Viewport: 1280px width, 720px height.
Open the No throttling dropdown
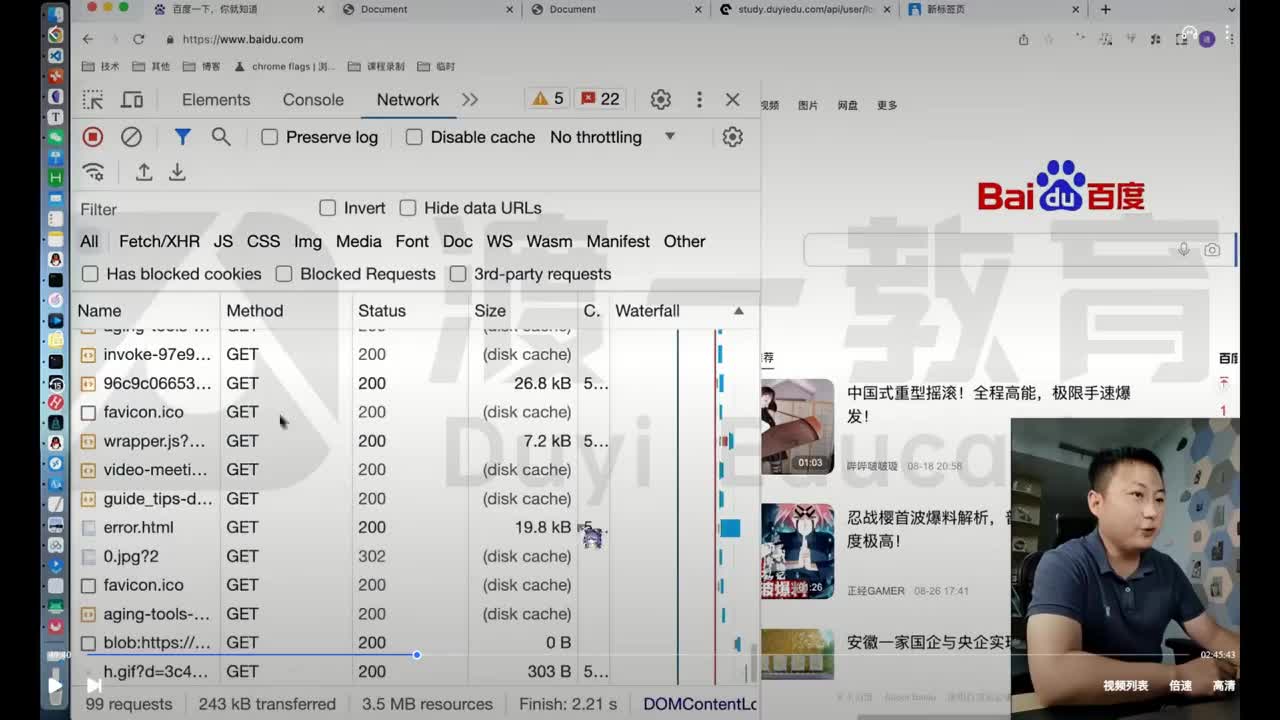tap(613, 137)
